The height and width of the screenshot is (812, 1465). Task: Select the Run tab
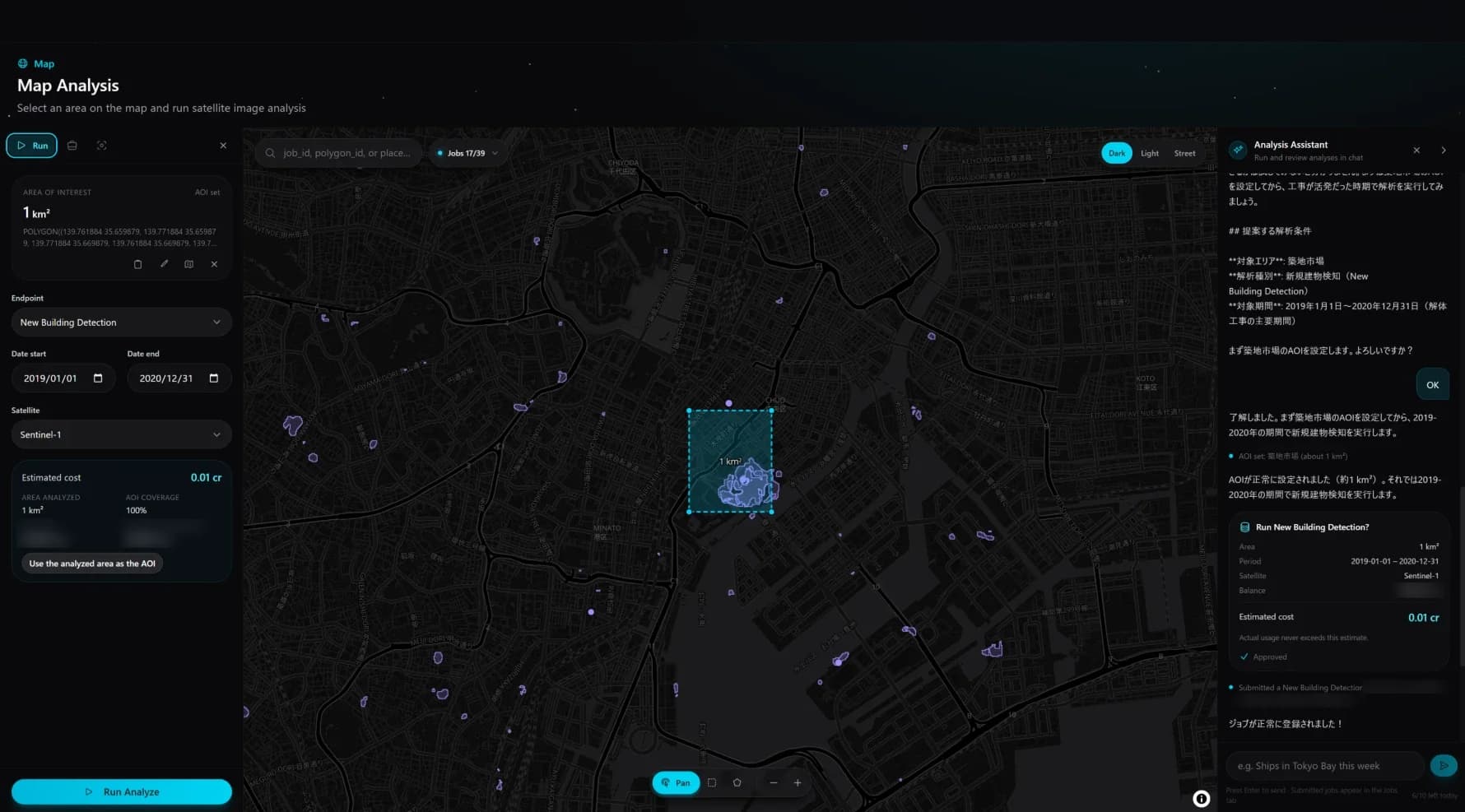pyautogui.click(x=32, y=146)
